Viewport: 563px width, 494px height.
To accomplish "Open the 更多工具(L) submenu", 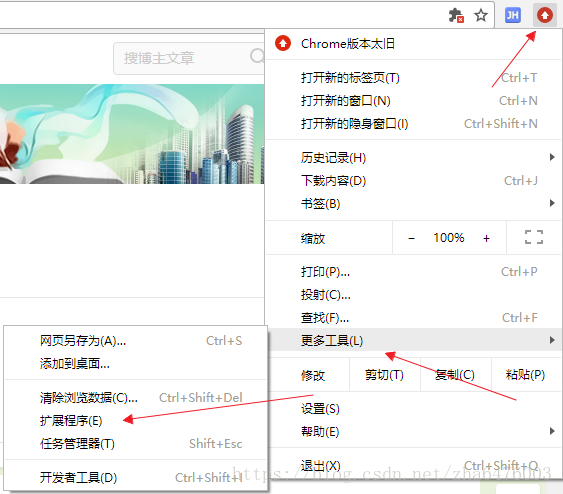I will coord(413,340).
